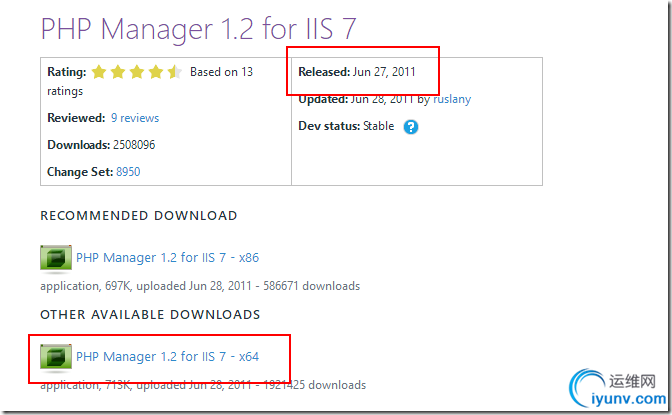Click the Reviewed: label
Image resolution: width=672 pixels, height=415 pixels.
coord(76,118)
